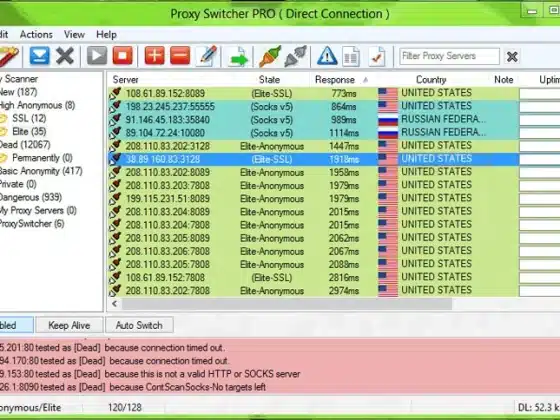Click the horizontal scrollbar left arrow

tap(115, 304)
